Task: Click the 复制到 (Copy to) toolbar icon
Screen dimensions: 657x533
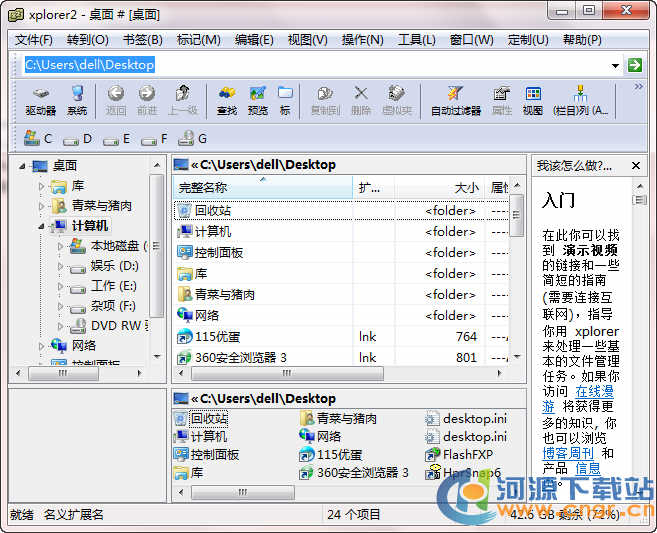Action: pyautogui.click(x=325, y=101)
